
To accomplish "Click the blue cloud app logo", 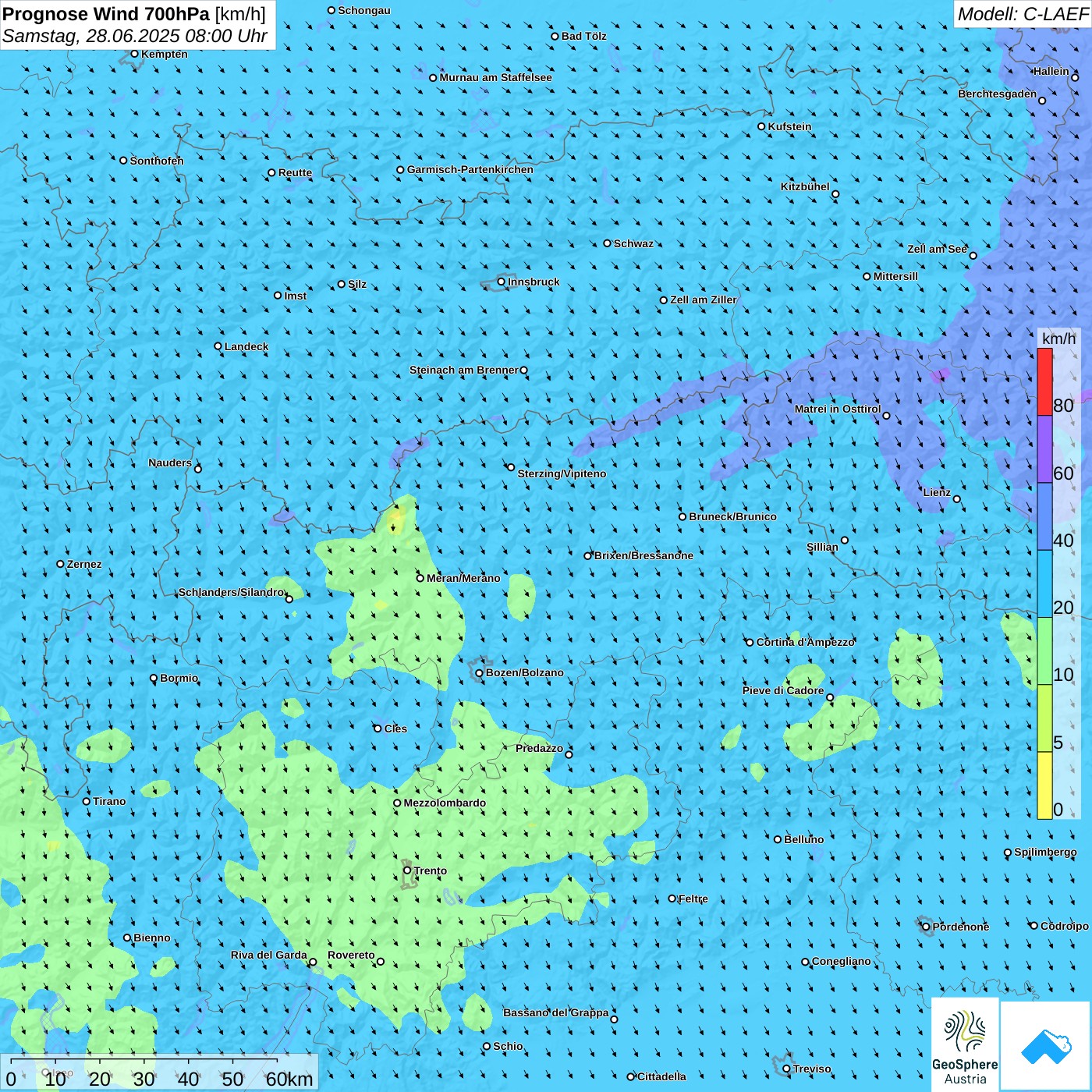I will tap(1046, 1047).
